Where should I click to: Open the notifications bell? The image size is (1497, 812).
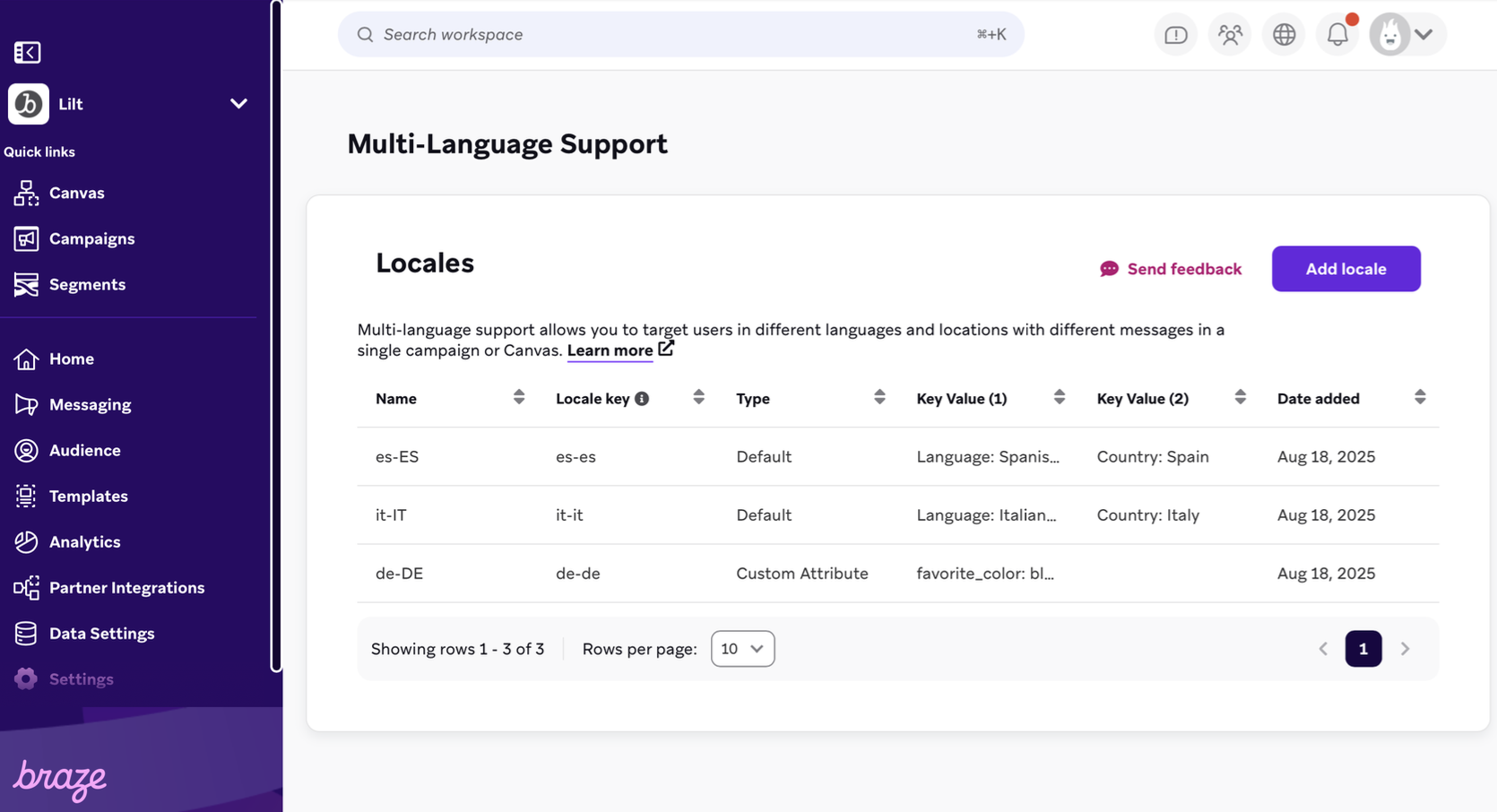[x=1337, y=34]
